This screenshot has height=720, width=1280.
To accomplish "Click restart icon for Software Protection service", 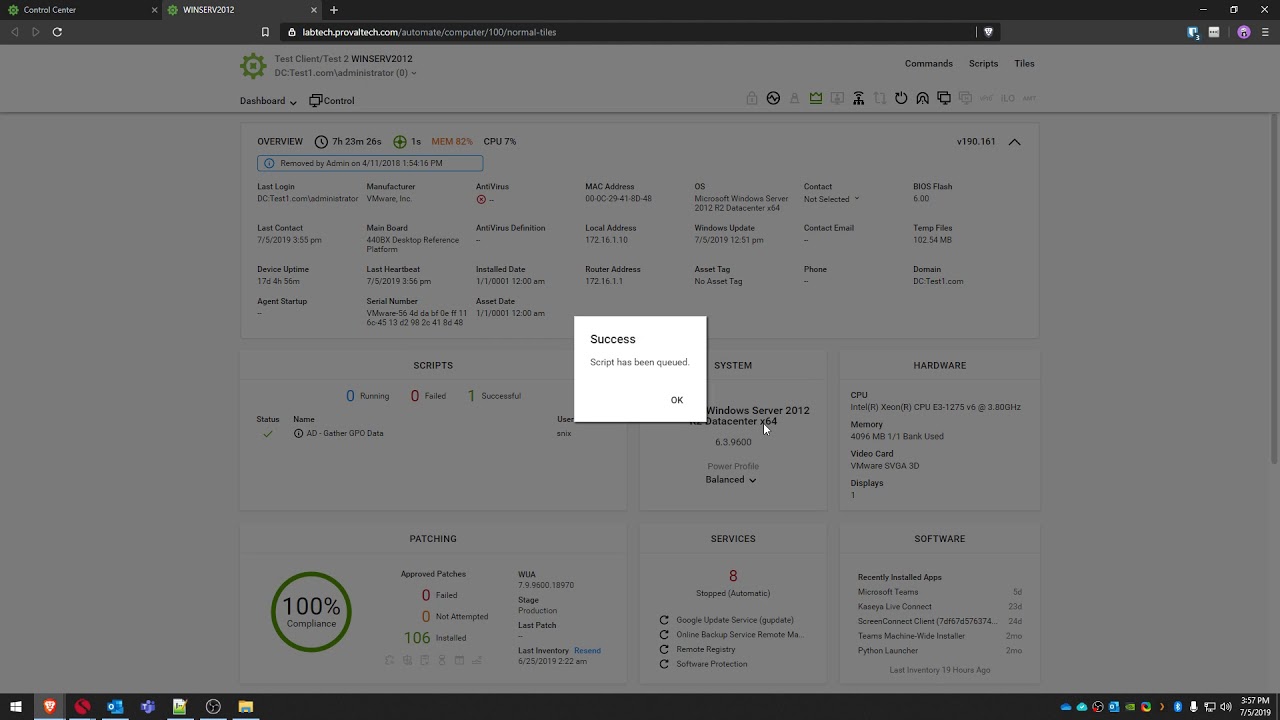I will 664,664.
